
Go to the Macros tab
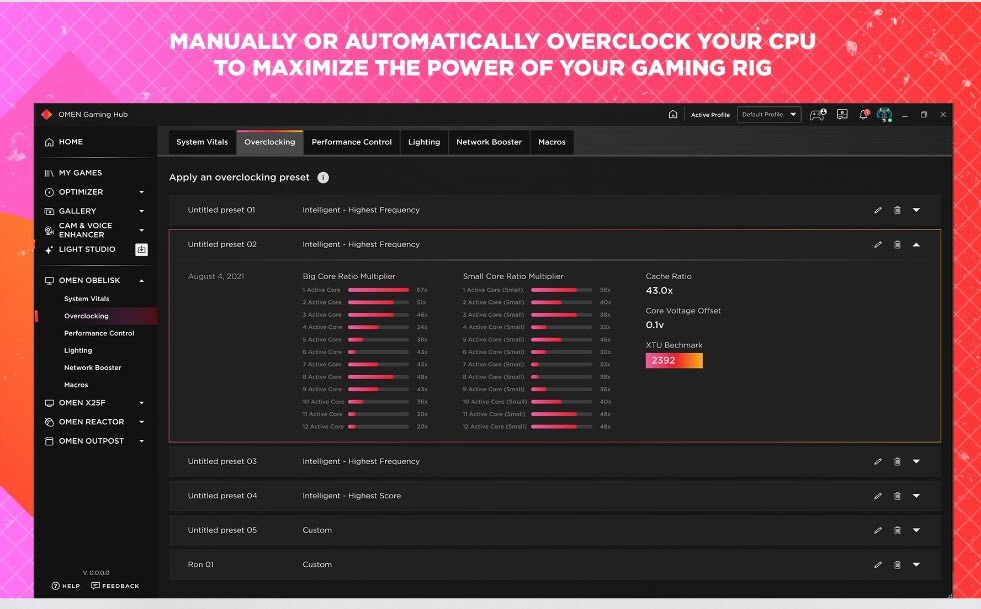[x=552, y=142]
